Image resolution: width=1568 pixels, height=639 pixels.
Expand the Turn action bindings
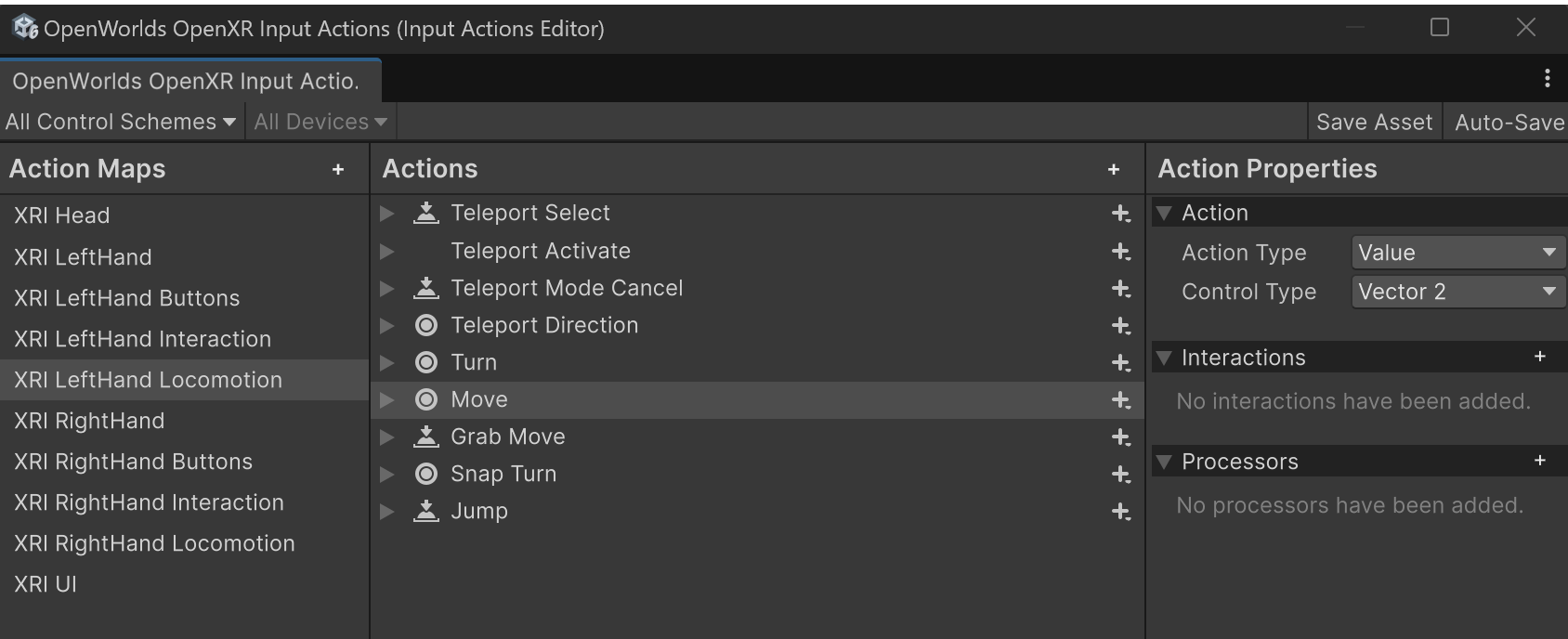coord(387,363)
